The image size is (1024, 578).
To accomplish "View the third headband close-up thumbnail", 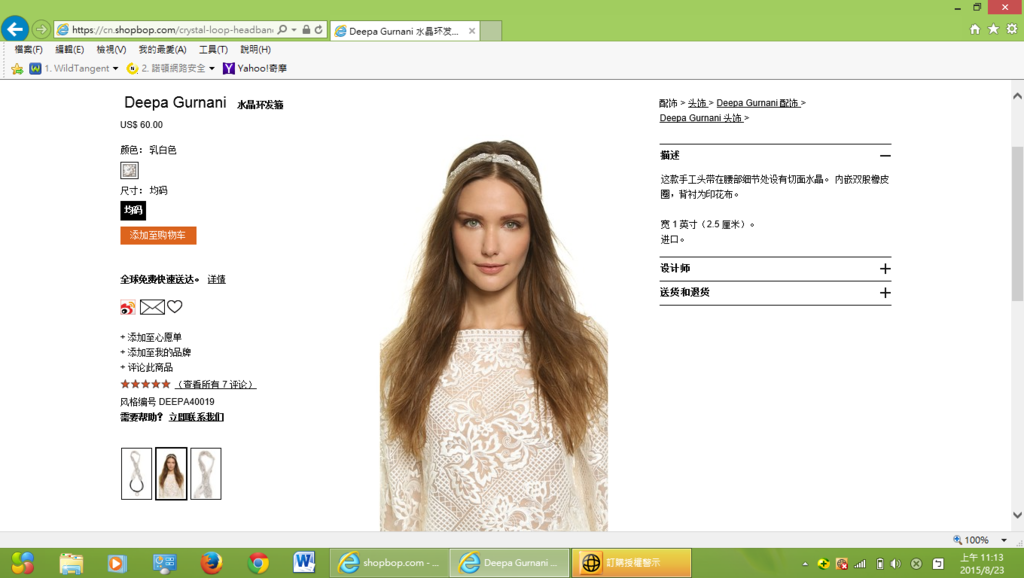I will click(x=206, y=474).
